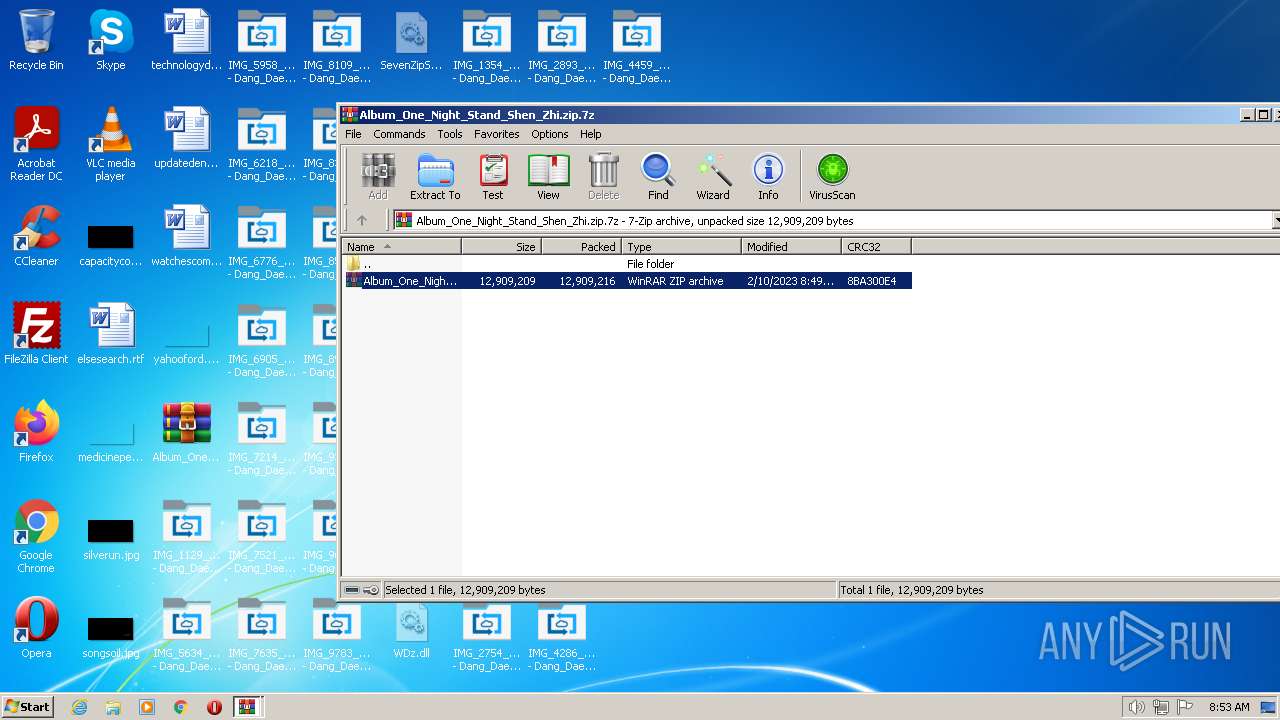Sort files by Modified column header
This screenshot has width=1280, height=720.
pos(791,247)
